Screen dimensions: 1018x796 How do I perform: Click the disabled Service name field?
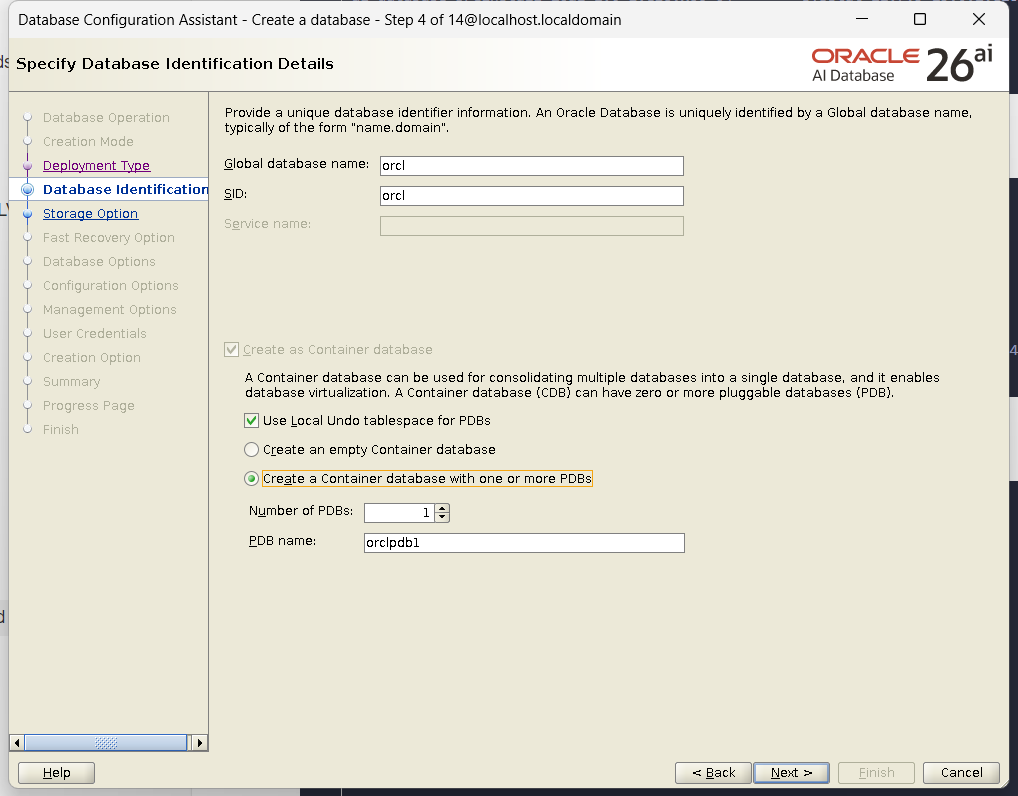pyautogui.click(x=532, y=226)
